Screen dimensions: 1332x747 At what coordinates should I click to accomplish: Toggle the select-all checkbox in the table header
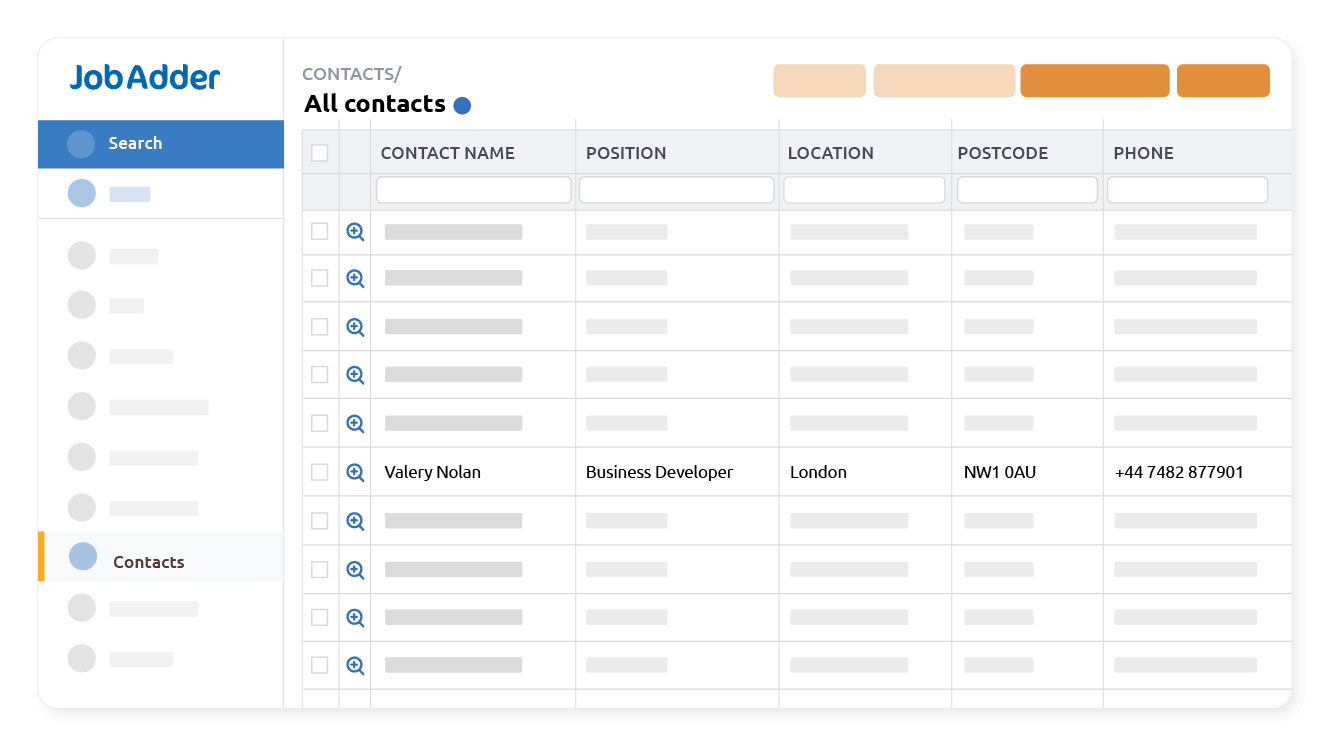[320, 152]
